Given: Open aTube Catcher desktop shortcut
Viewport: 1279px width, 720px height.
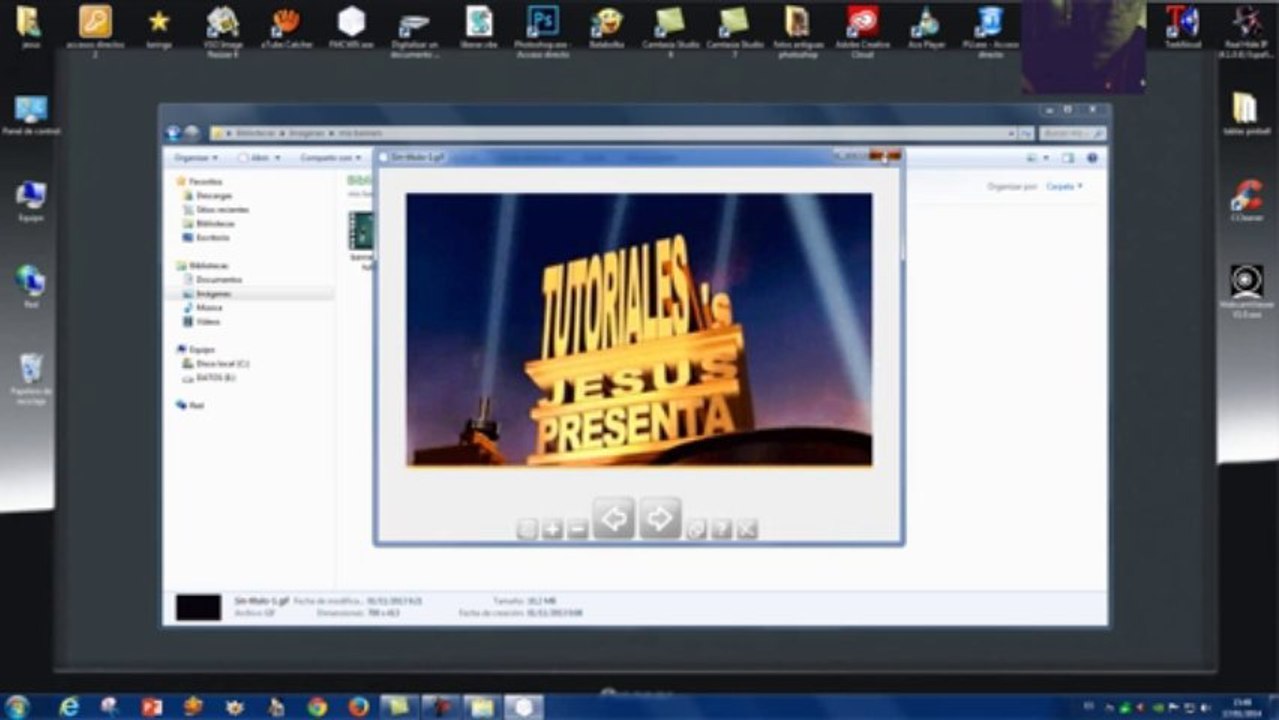Looking at the screenshot, I should (x=287, y=27).
